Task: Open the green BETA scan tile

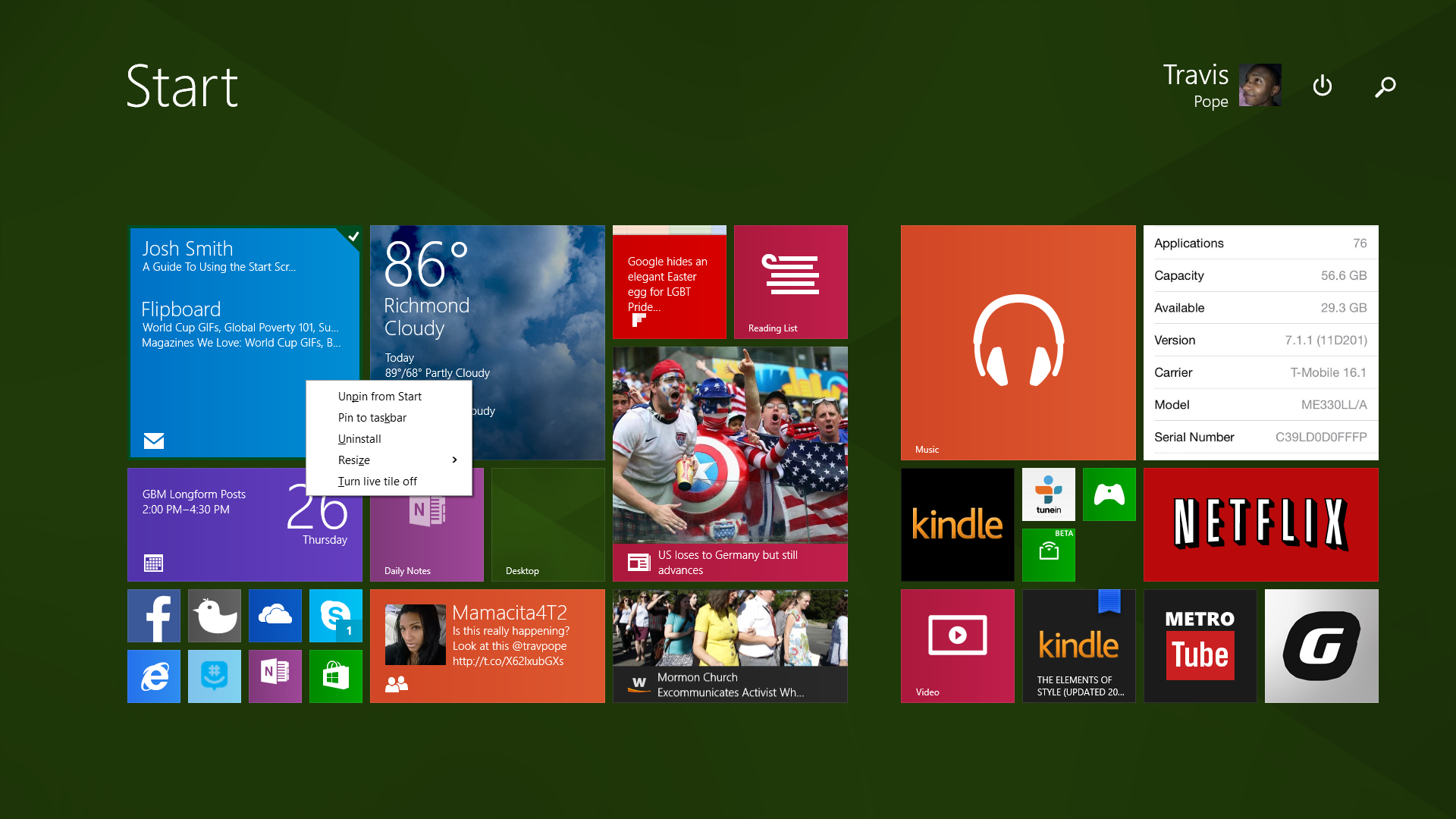Action: [x=1049, y=555]
